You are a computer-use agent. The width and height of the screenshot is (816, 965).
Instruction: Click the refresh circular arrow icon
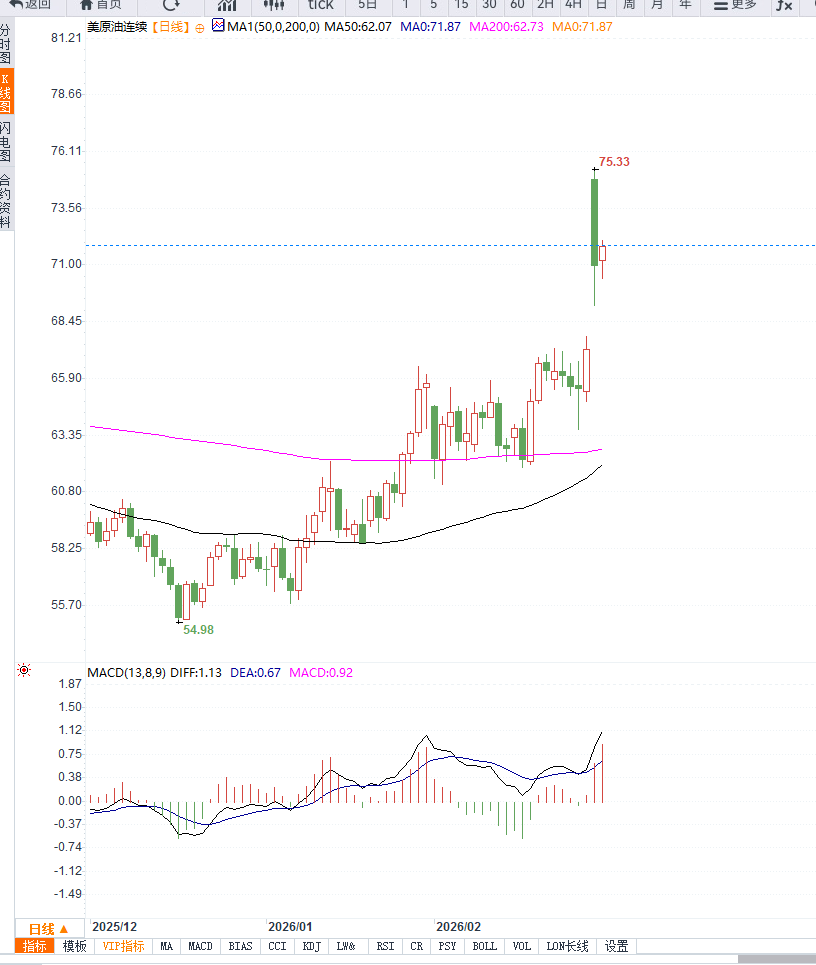[x=171, y=5]
